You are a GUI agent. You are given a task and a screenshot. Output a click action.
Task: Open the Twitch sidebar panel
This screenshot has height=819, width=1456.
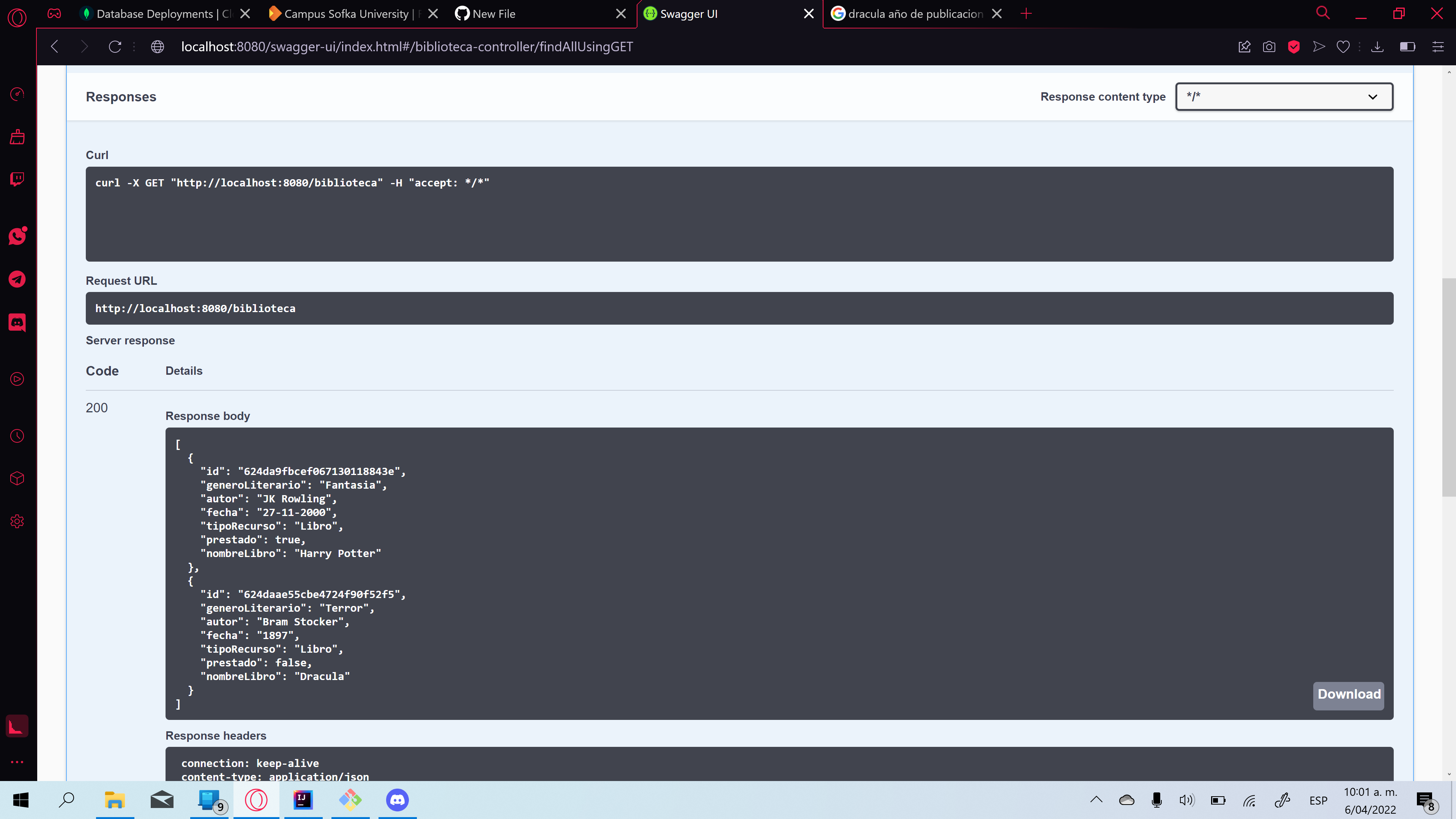pyautogui.click(x=17, y=179)
